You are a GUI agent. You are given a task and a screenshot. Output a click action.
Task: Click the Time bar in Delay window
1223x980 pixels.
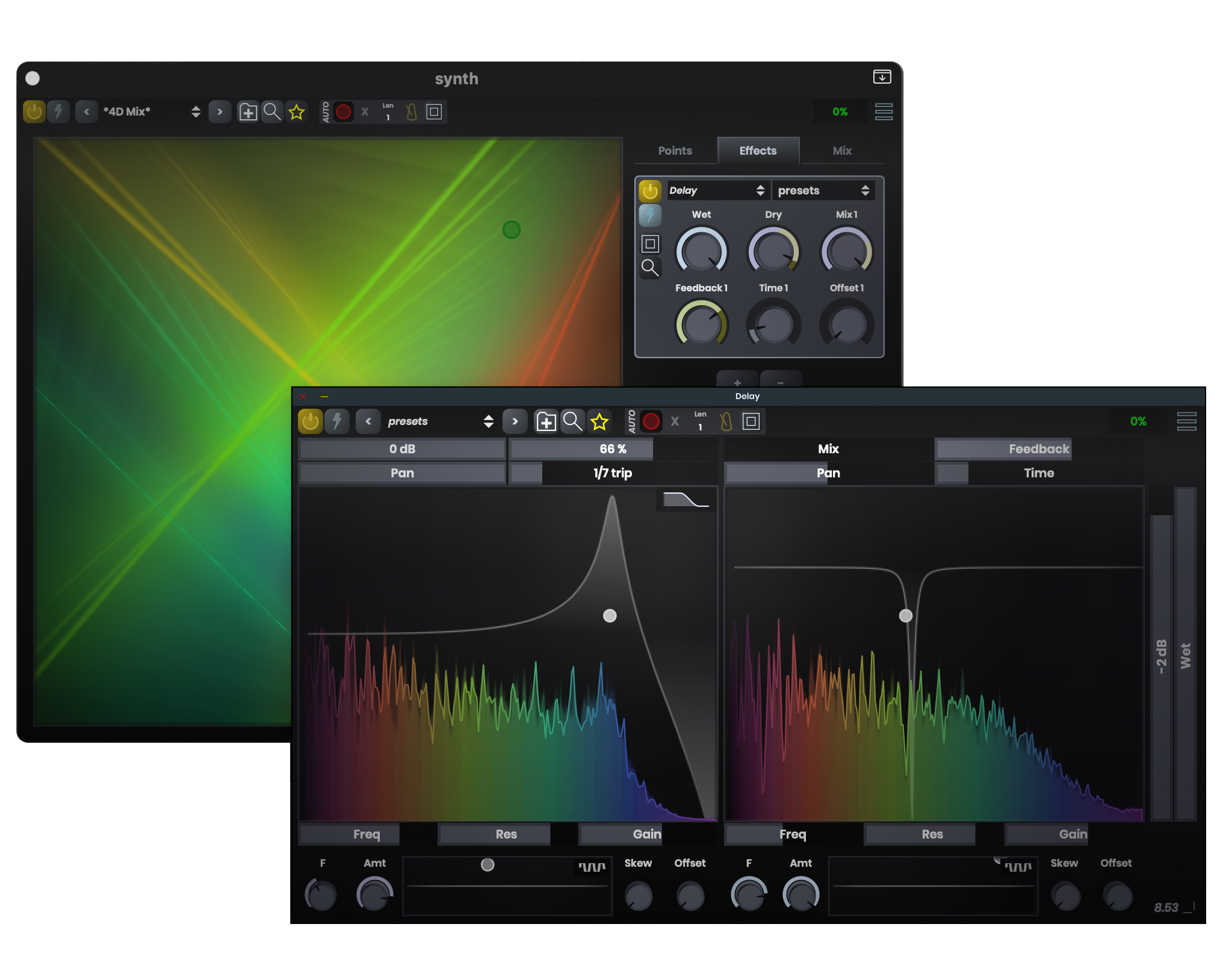(x=1039, y=473)
